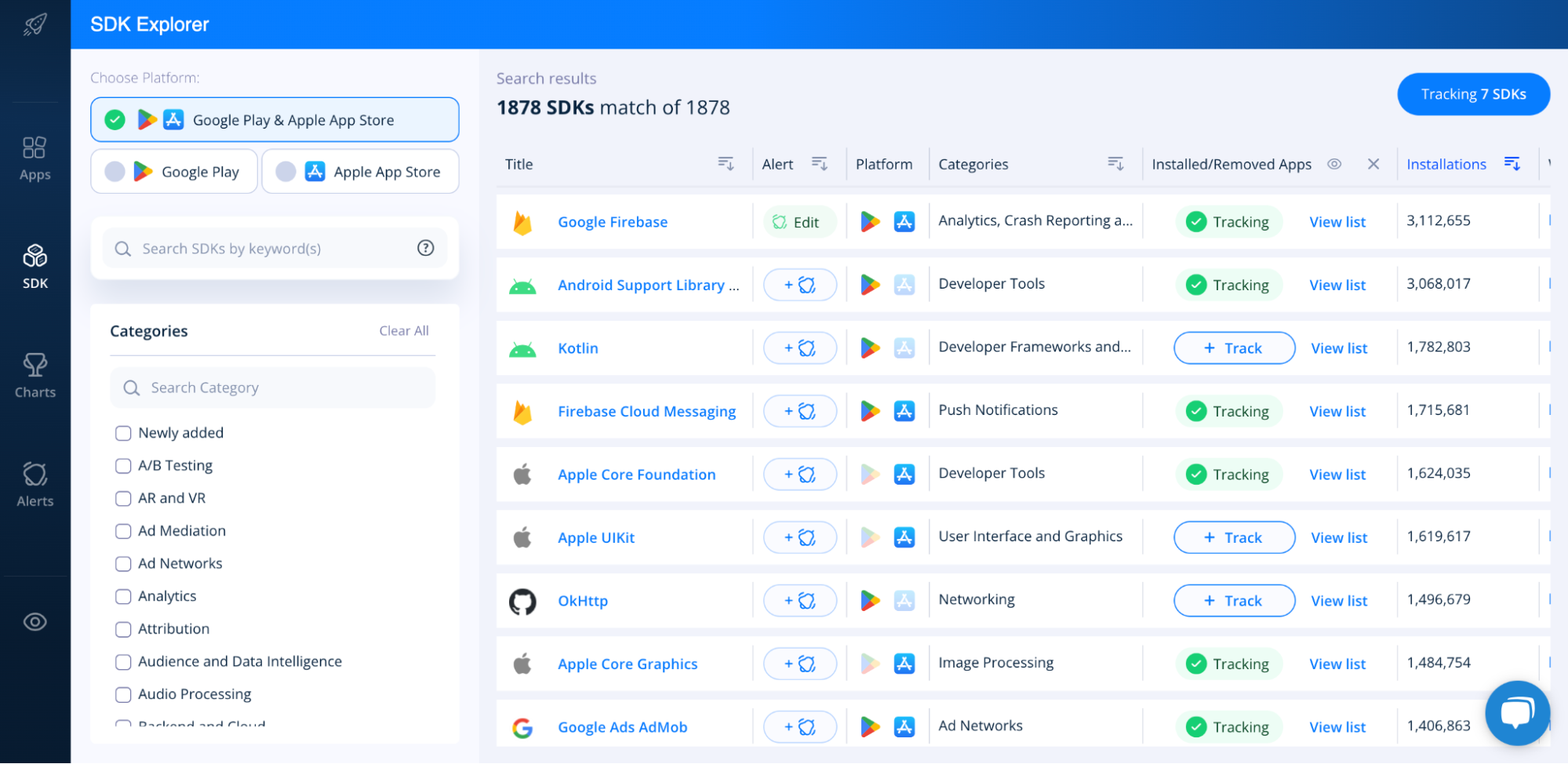Viewport: 1568px width, 764px height.
Task: Open the Google Firebase SDK link
Action: (613, 222)
